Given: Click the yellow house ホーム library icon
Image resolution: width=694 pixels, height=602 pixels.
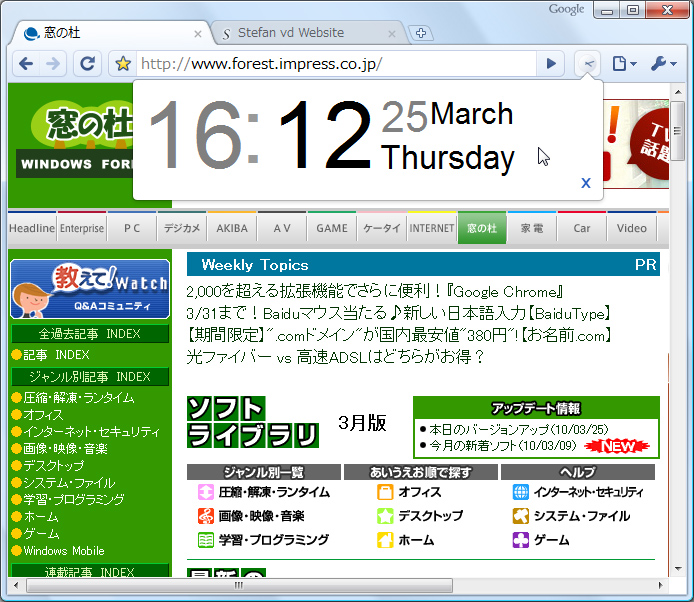Looking at the screenshot, I should pos(385,540).
